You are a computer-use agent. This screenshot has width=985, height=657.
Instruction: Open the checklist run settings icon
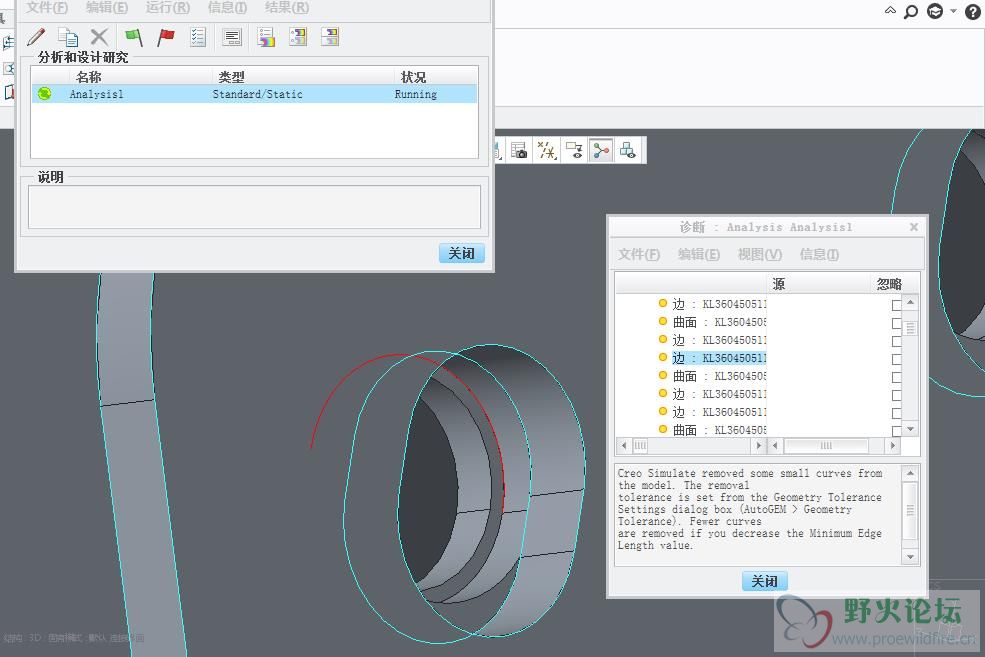[198, 37]
